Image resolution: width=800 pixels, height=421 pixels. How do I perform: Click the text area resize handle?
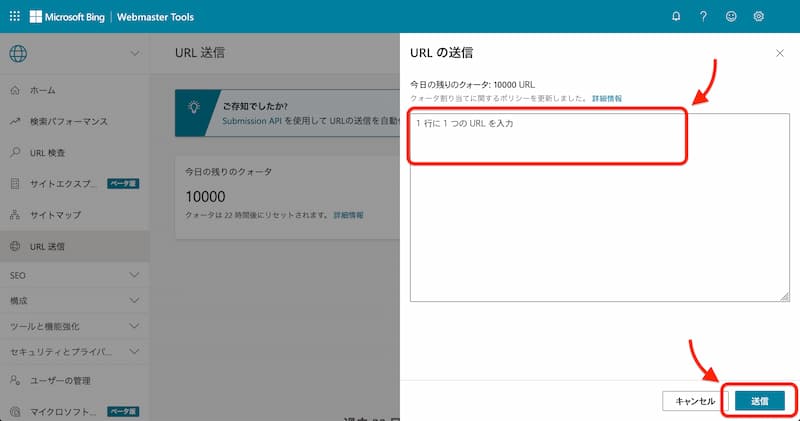click(785, 297)
